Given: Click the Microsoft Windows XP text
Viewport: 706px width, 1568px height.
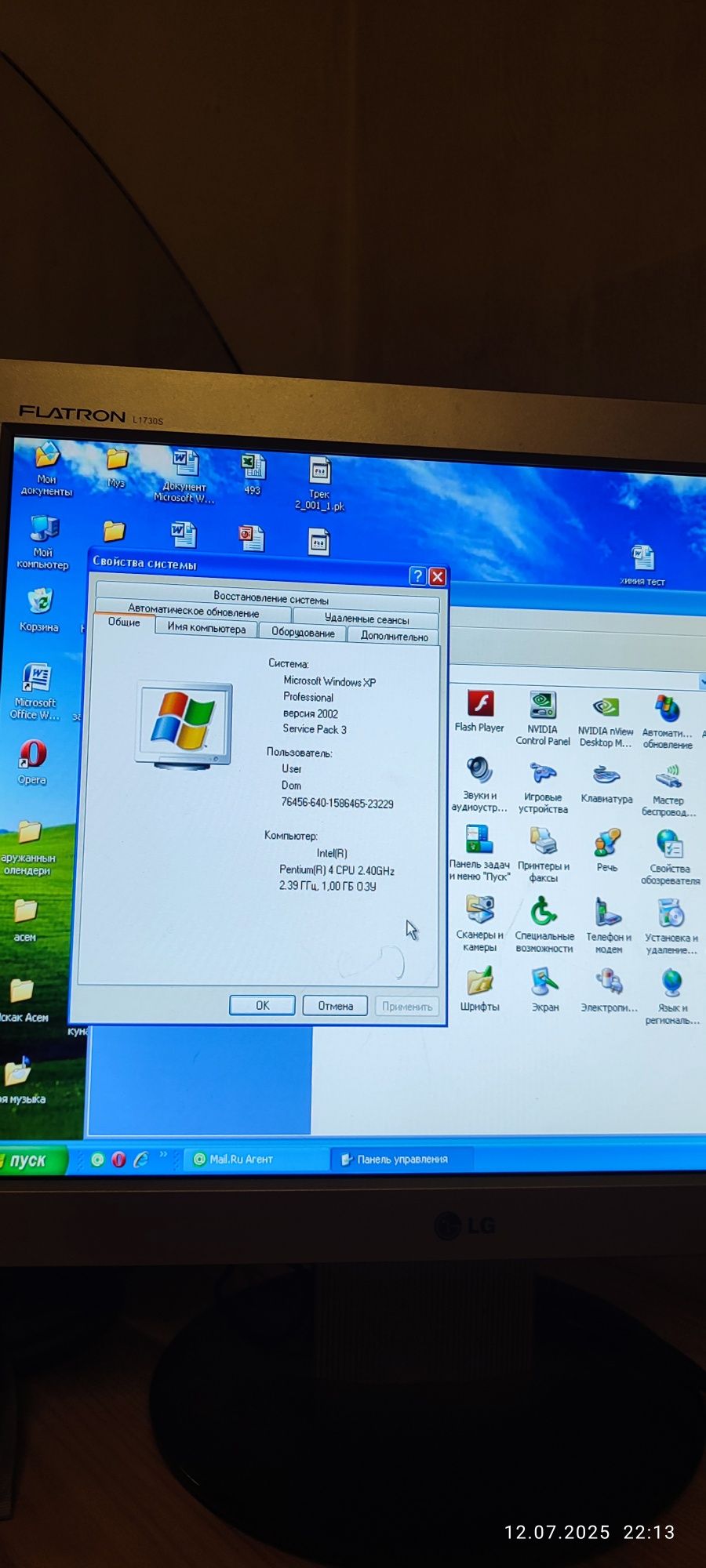Looking at the screenshot, I should (329, 681).
